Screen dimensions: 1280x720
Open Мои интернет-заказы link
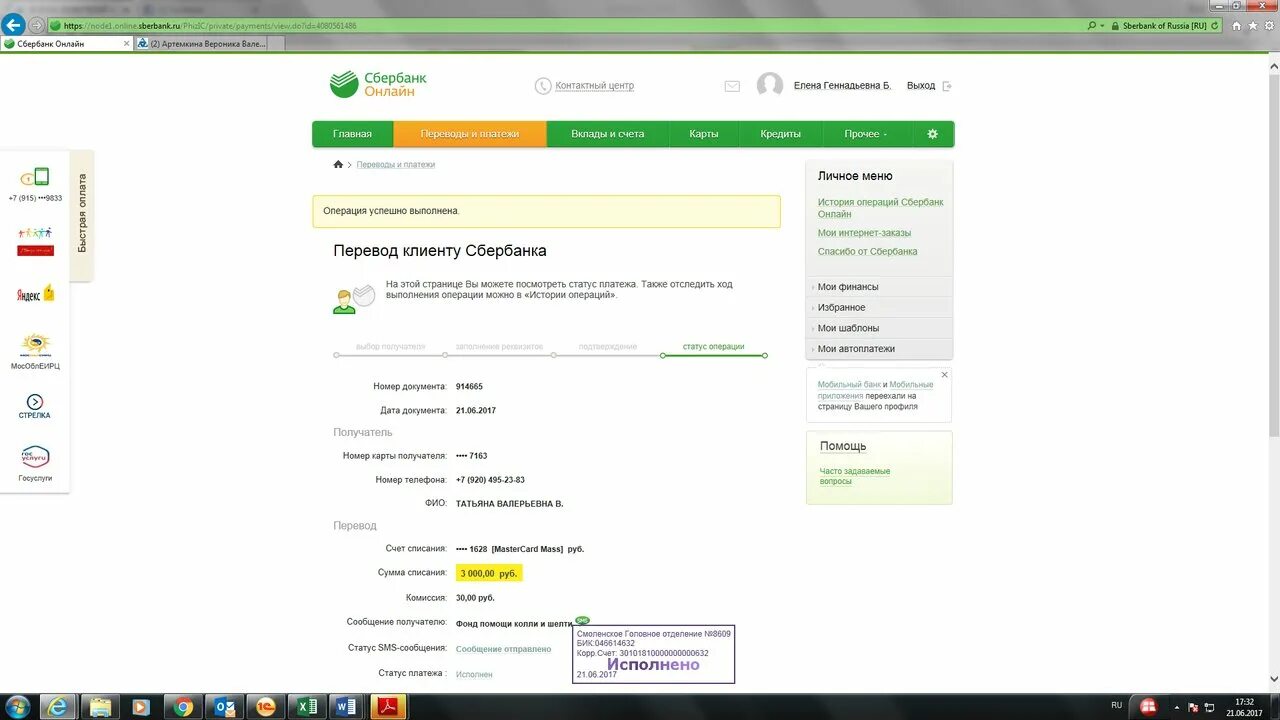[x=864, y=233]
